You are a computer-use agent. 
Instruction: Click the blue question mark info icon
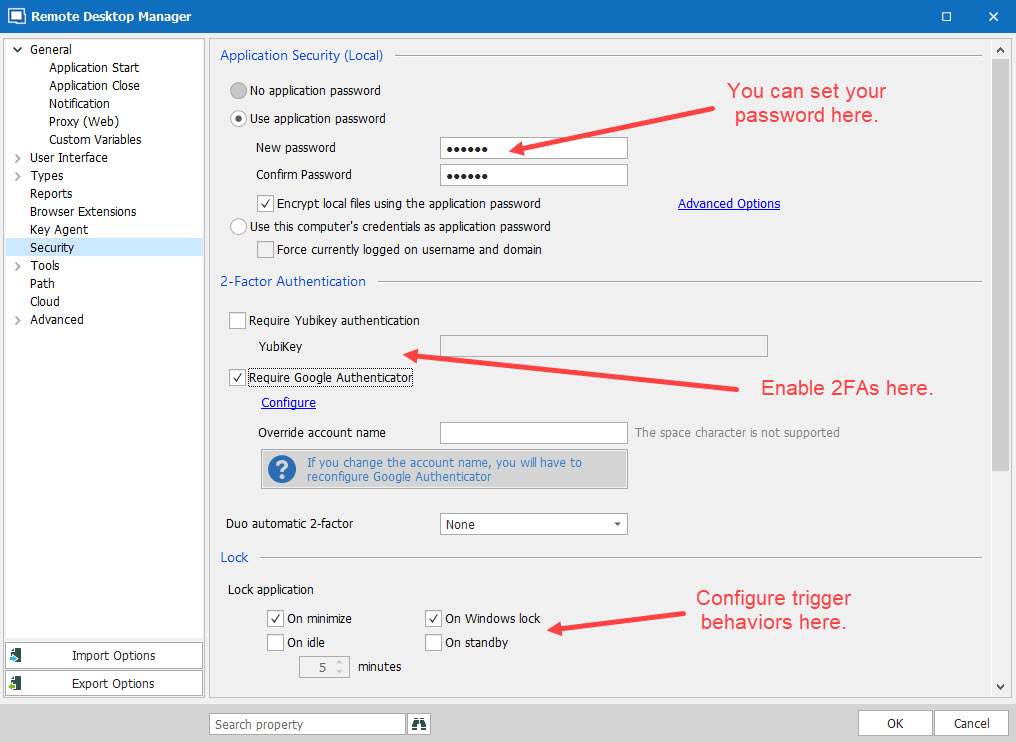pyautogui.click(x=283, y=469)
